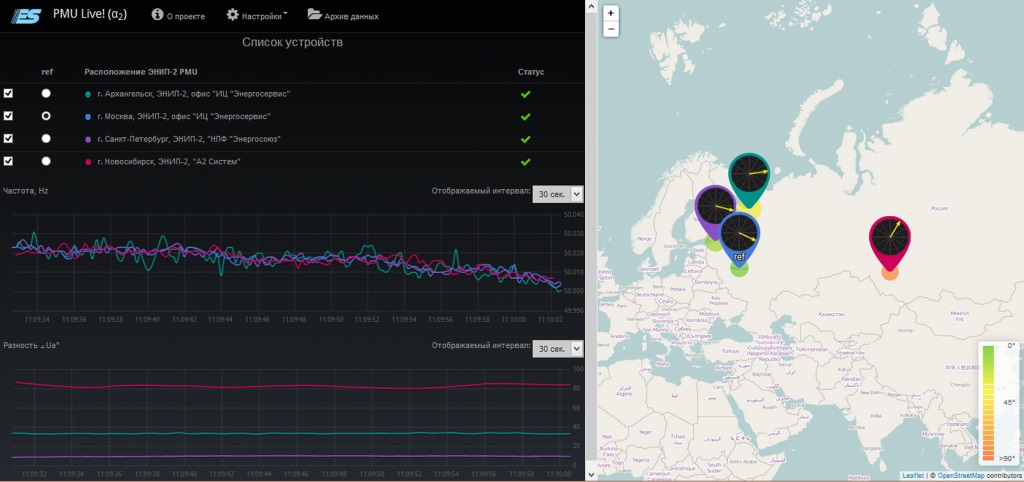Toggle the Санкт-Петербург device checkbox
The height and width of the screenshot is (482, 1024).
point(9,138)
